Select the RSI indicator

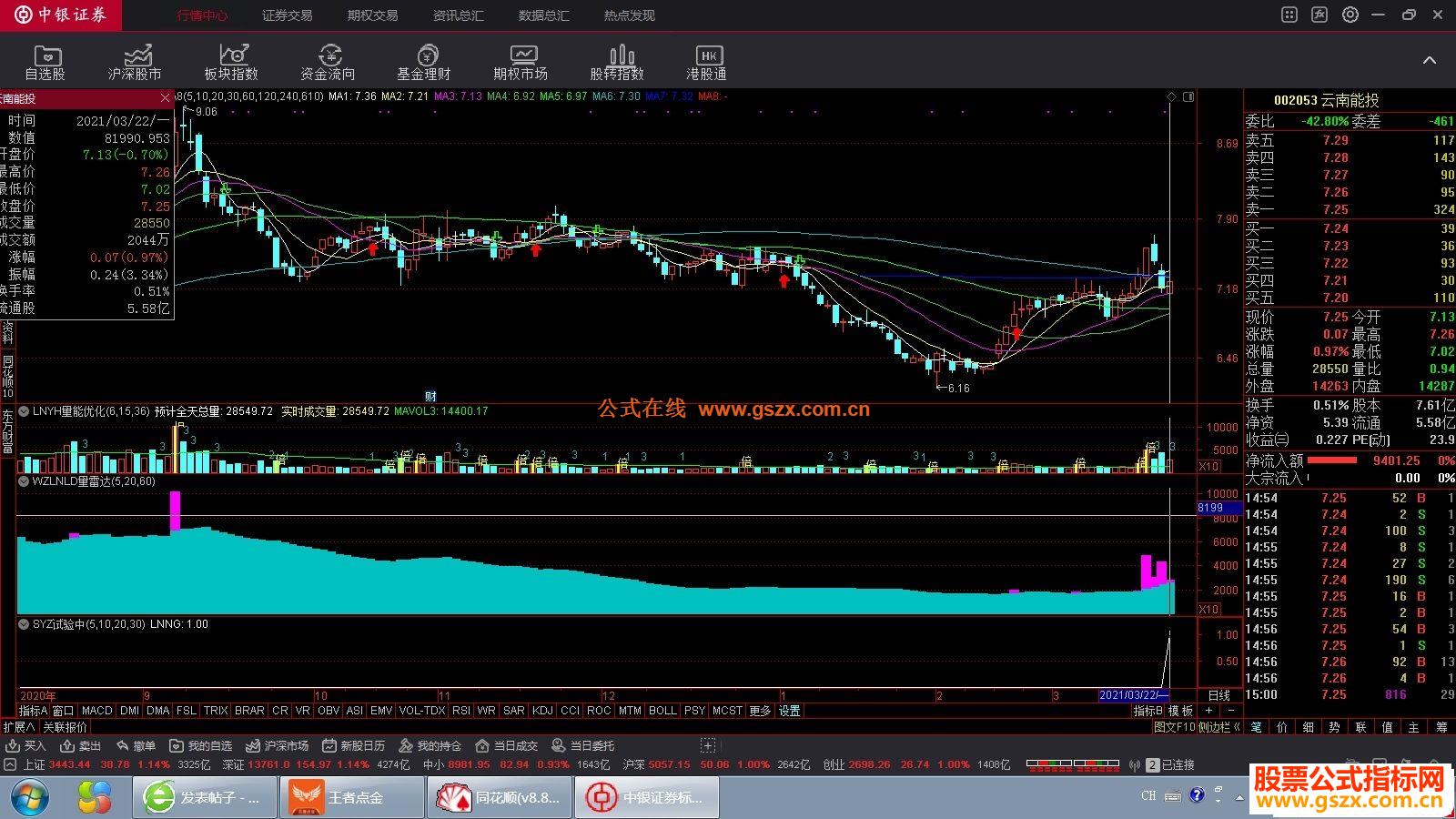point(461,711)
